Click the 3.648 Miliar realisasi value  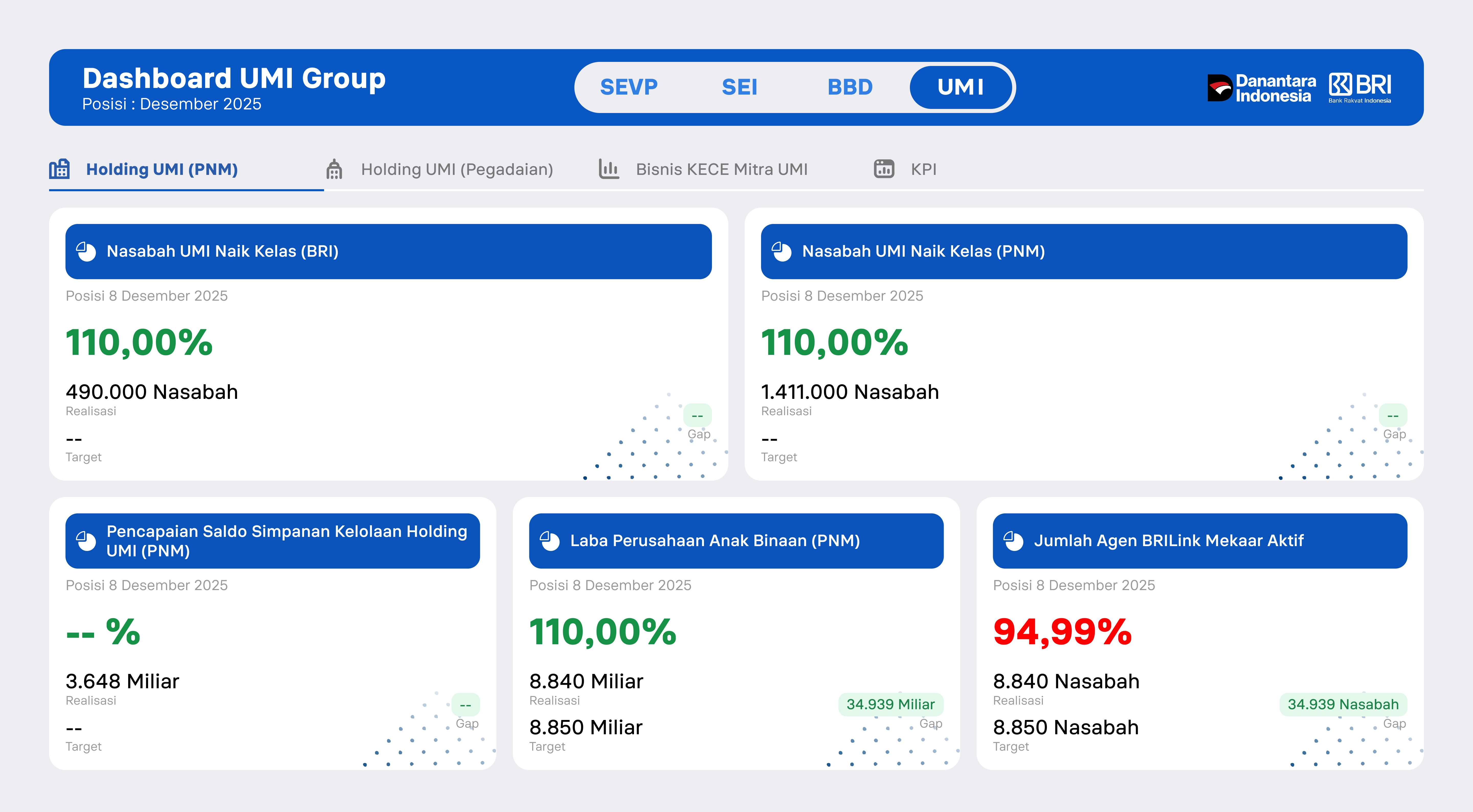point(122,682)
